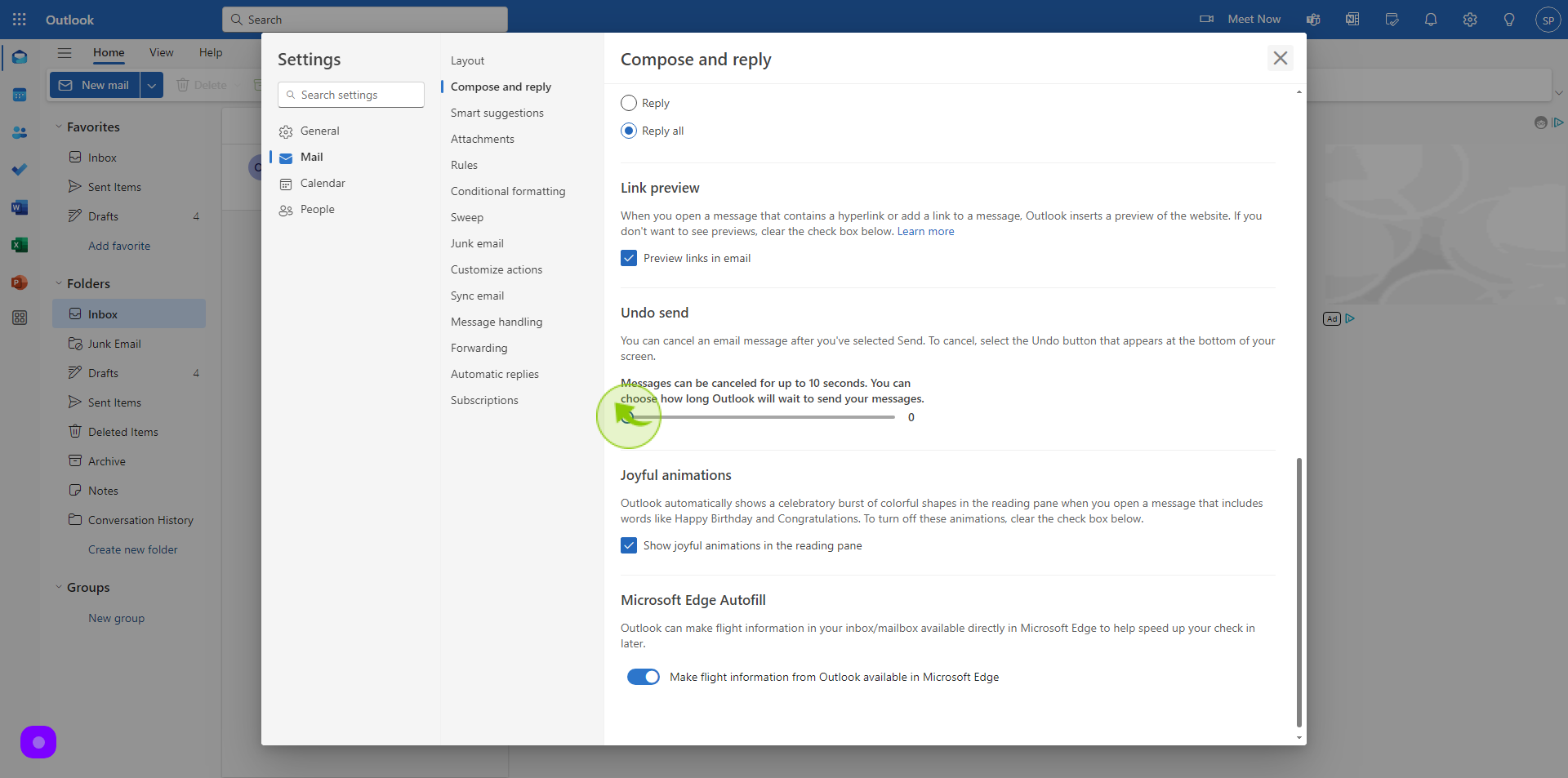The height and width of the screenshot is (778, 1568).
Task: Open Inbox under Favorites
Action: click(103, 158)
